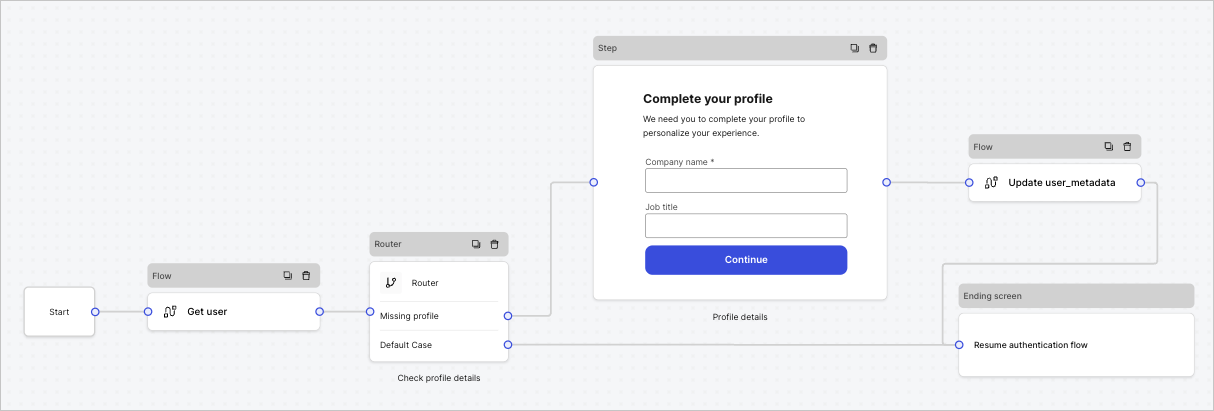Select the Missing profile router case

tap(438, 316)
